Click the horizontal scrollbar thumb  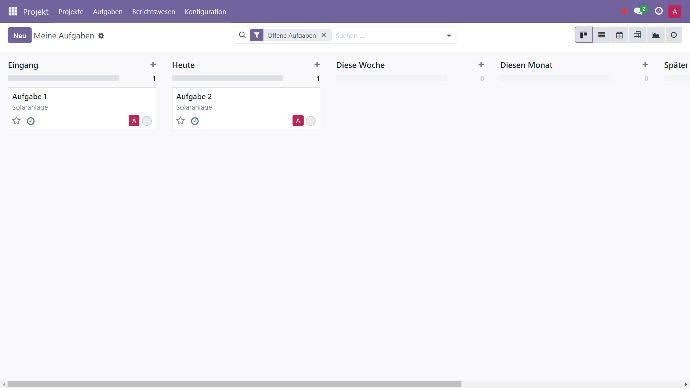(234, 384)
